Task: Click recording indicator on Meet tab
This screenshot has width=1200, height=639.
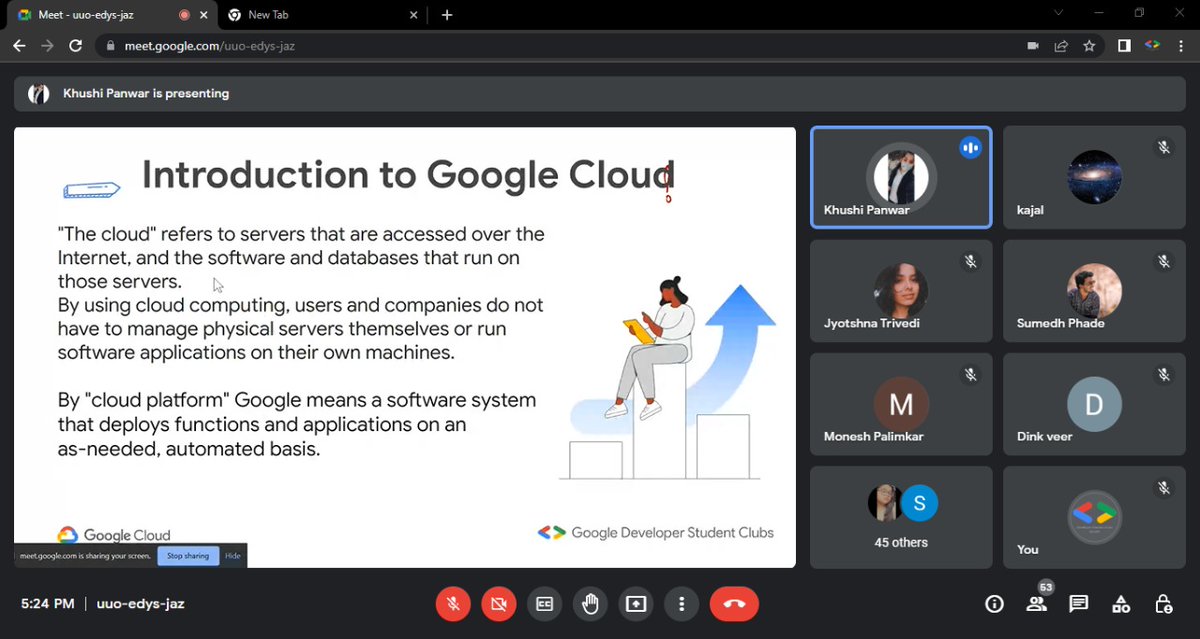Action: click(184, 15)
